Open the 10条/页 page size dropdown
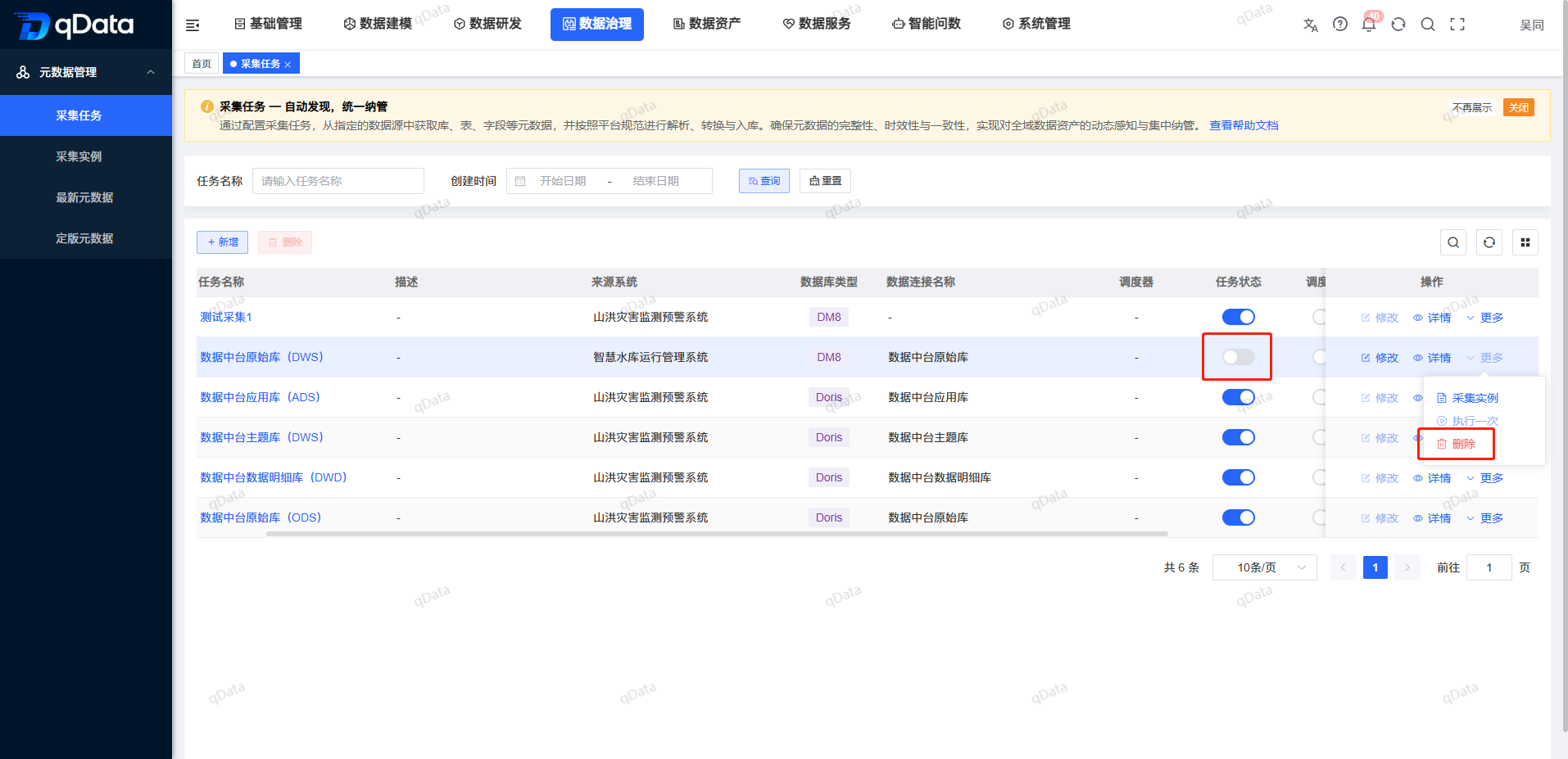1568x759 pixels. (x=1264, y=567)
